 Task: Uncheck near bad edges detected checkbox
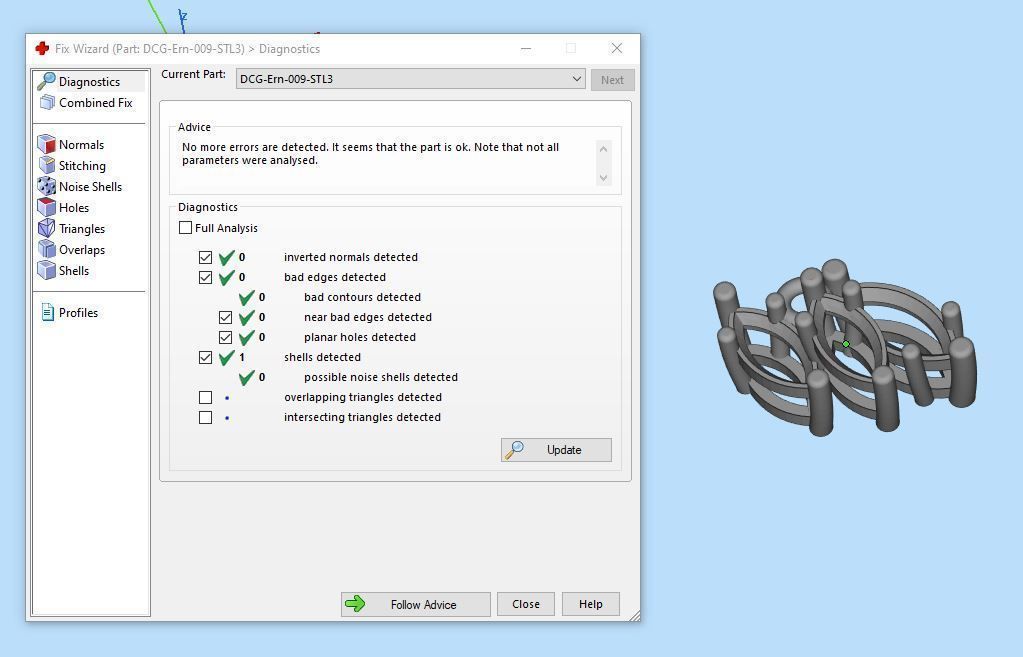point(226,317)
